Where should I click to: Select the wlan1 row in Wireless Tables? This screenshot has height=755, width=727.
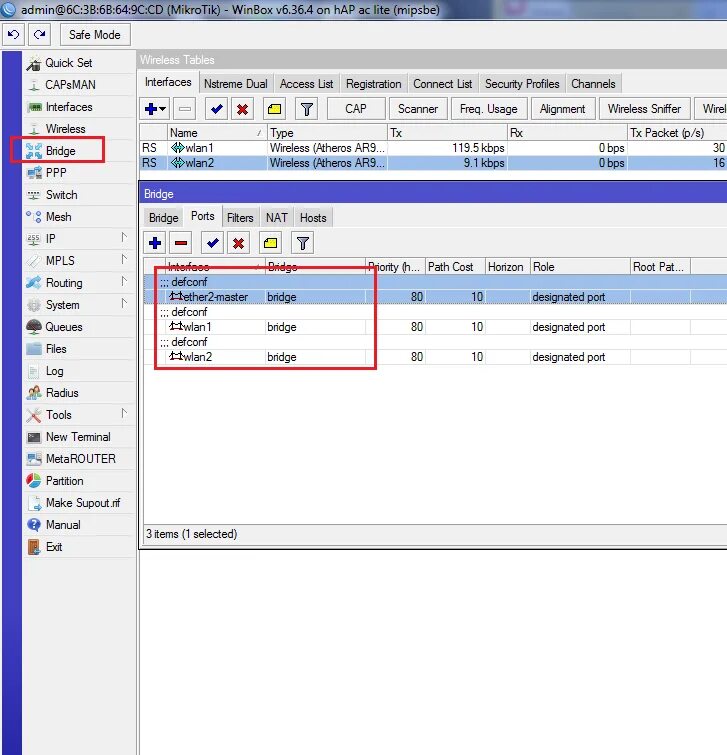pos(433,148)
